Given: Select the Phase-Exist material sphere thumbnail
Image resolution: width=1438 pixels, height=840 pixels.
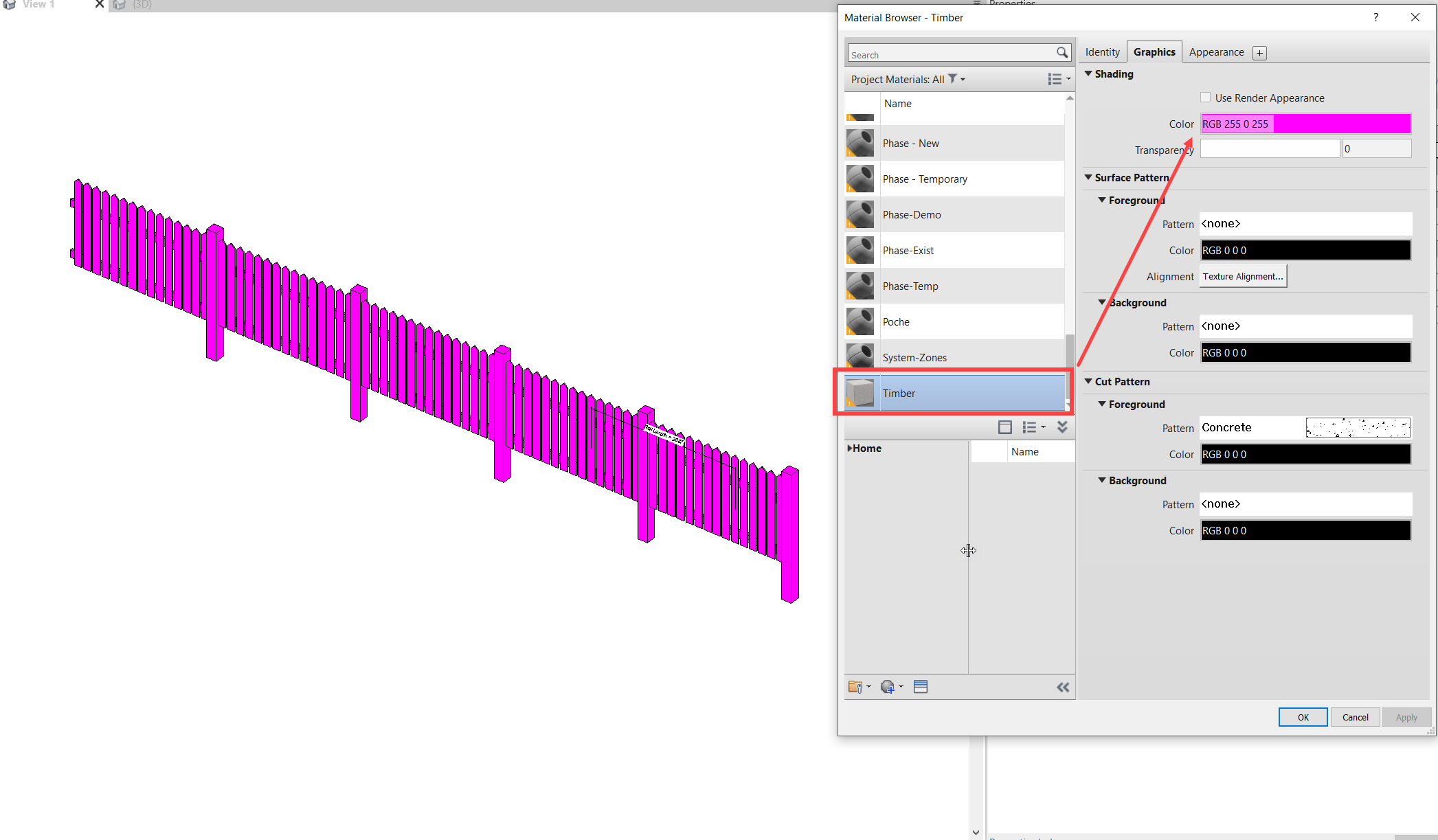Looking at the screenshot, I should coord(860,250).
